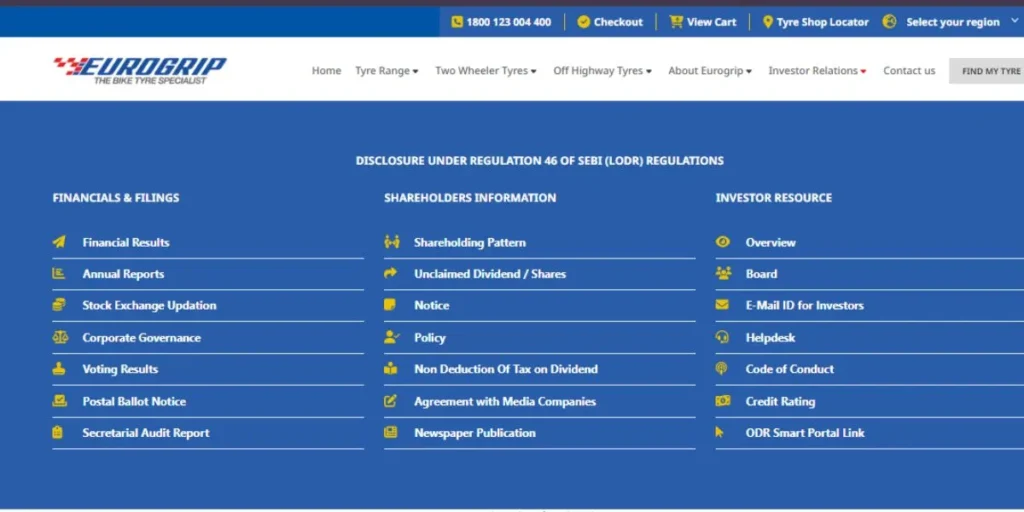Open the Corporate Governance link
This screenshot has height=512, width=1024.
click(141, 338)
